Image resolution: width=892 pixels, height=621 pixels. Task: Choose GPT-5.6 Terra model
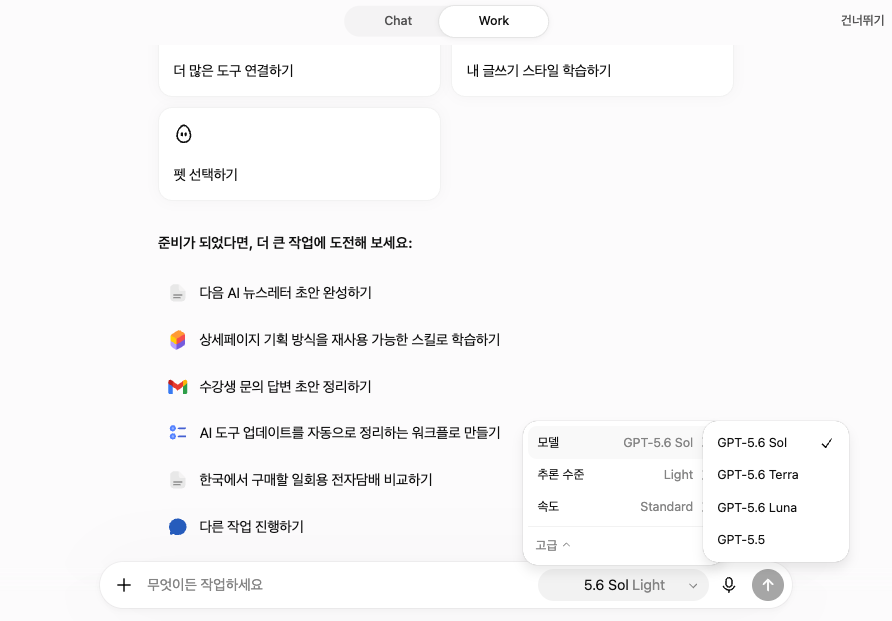click(775, 474)
